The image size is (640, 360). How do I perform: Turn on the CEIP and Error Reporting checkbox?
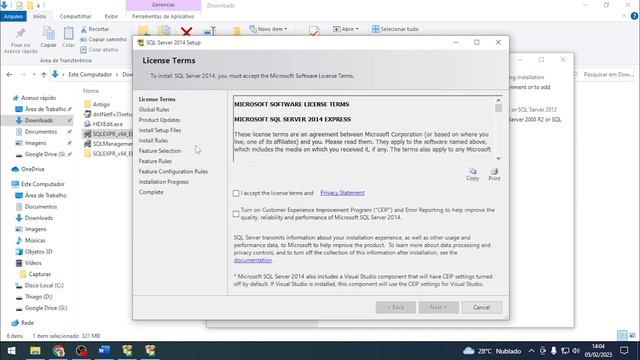[236, 214]
